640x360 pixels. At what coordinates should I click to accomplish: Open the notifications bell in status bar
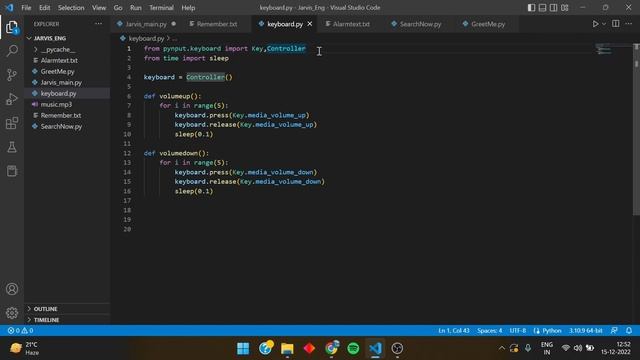click(629, 330)
